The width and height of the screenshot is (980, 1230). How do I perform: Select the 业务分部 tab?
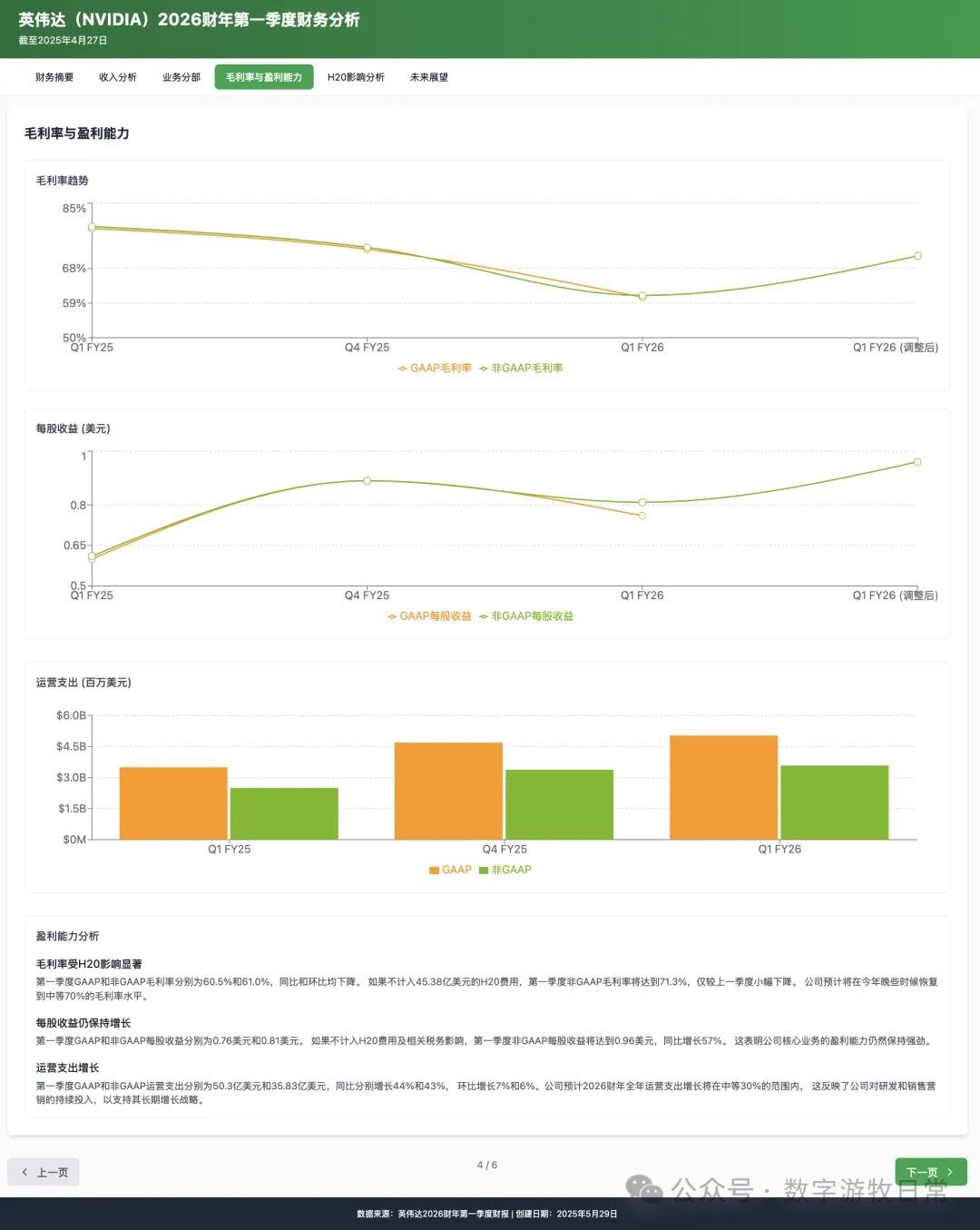pyautogui.click(x=181, y=77)
